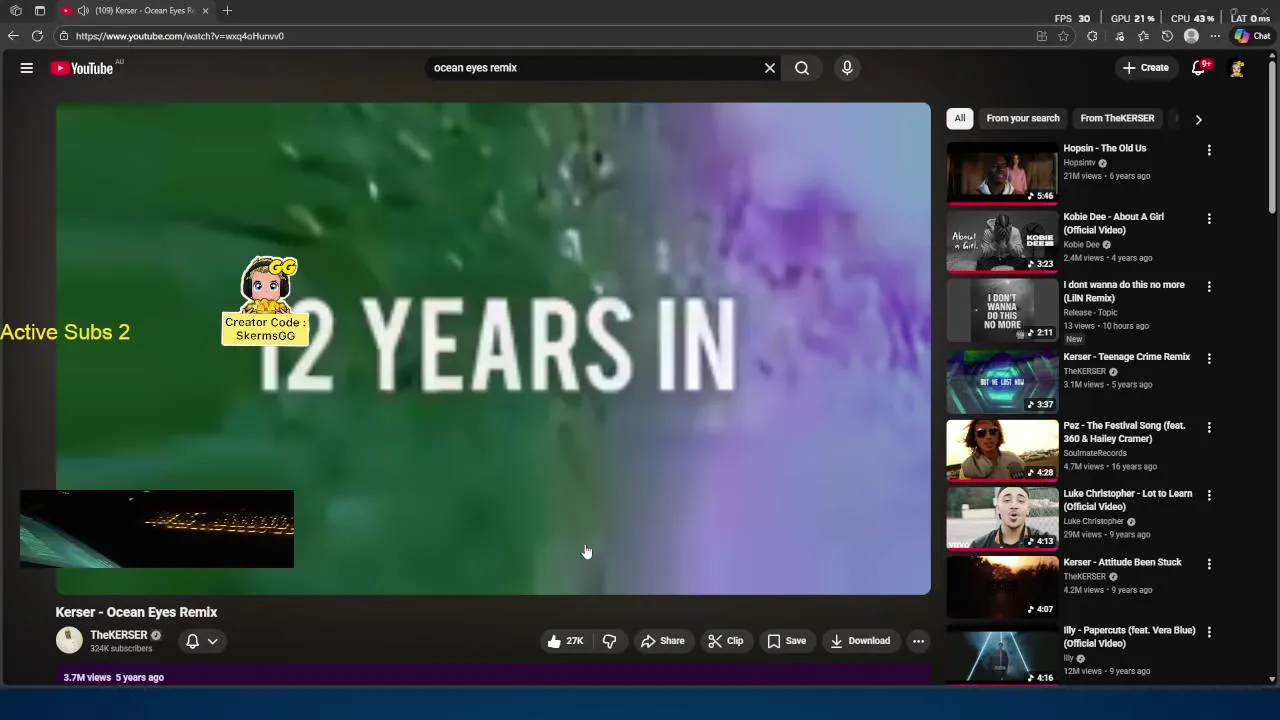Open Illy - Papercuts video title
The width and height of the screenshot is (1280, 720).
tap(1129, 637)
